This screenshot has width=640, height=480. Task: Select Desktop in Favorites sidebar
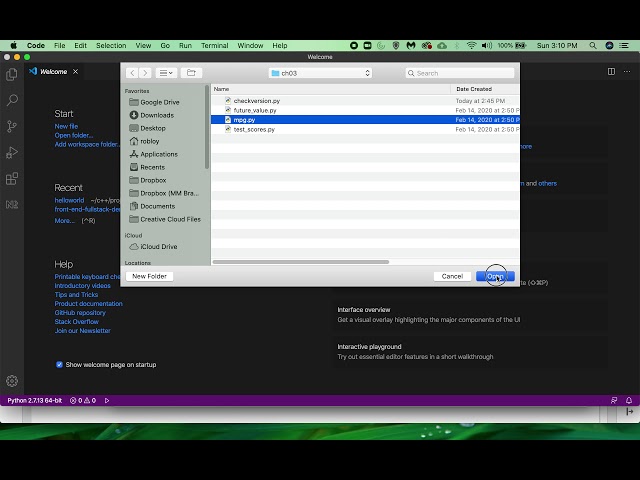(x=147, y=128)
